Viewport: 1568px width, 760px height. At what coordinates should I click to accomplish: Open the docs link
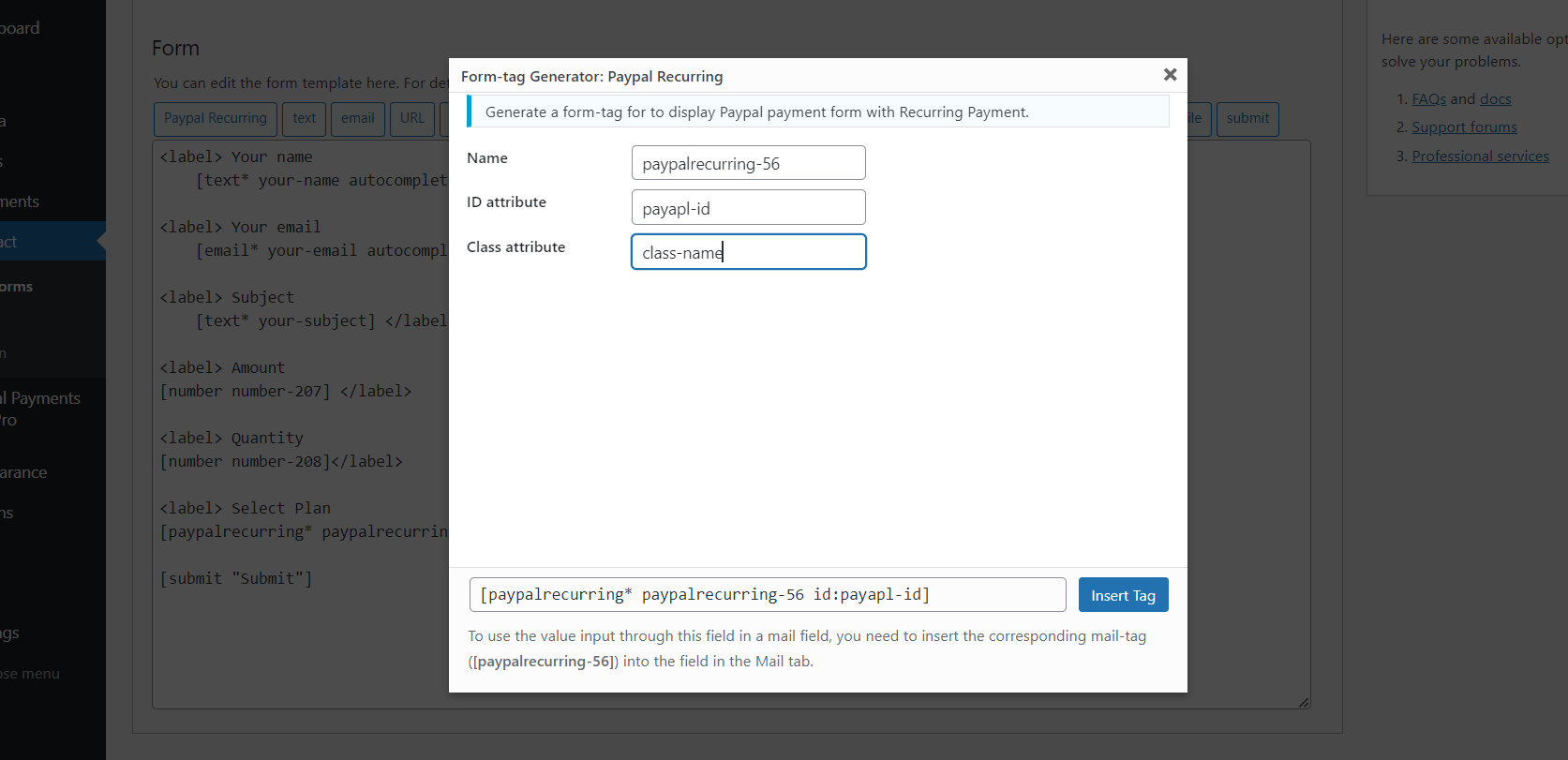coord(1495,99)
